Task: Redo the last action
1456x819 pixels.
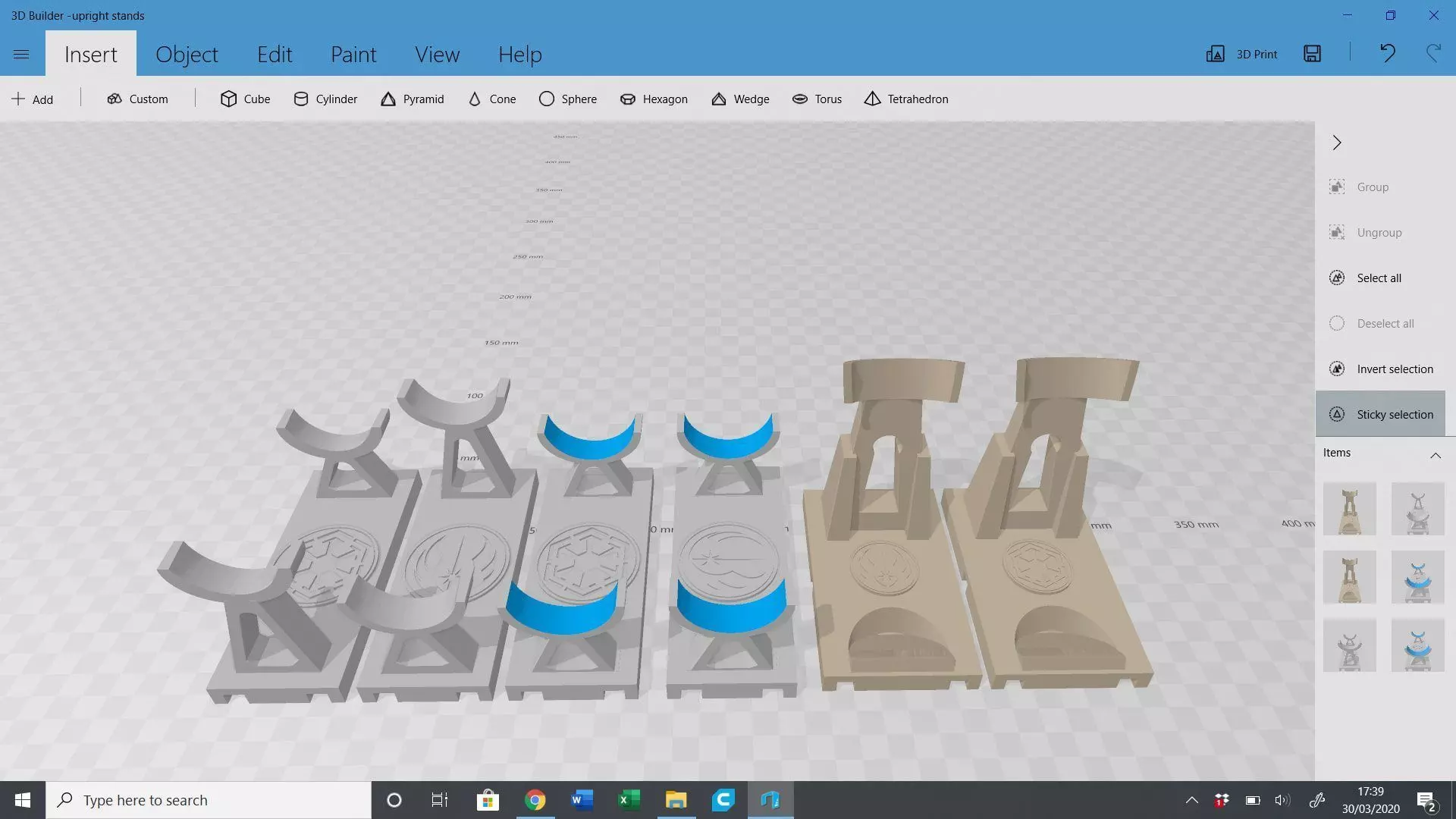Action: pos(1433,53)
